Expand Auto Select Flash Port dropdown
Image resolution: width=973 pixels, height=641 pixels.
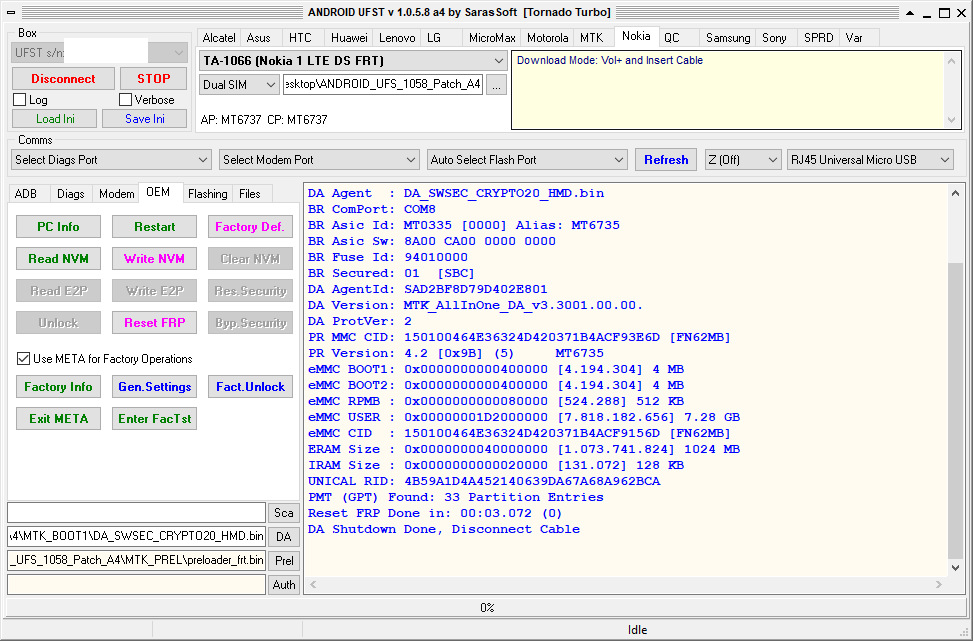(x=527, y=159)
